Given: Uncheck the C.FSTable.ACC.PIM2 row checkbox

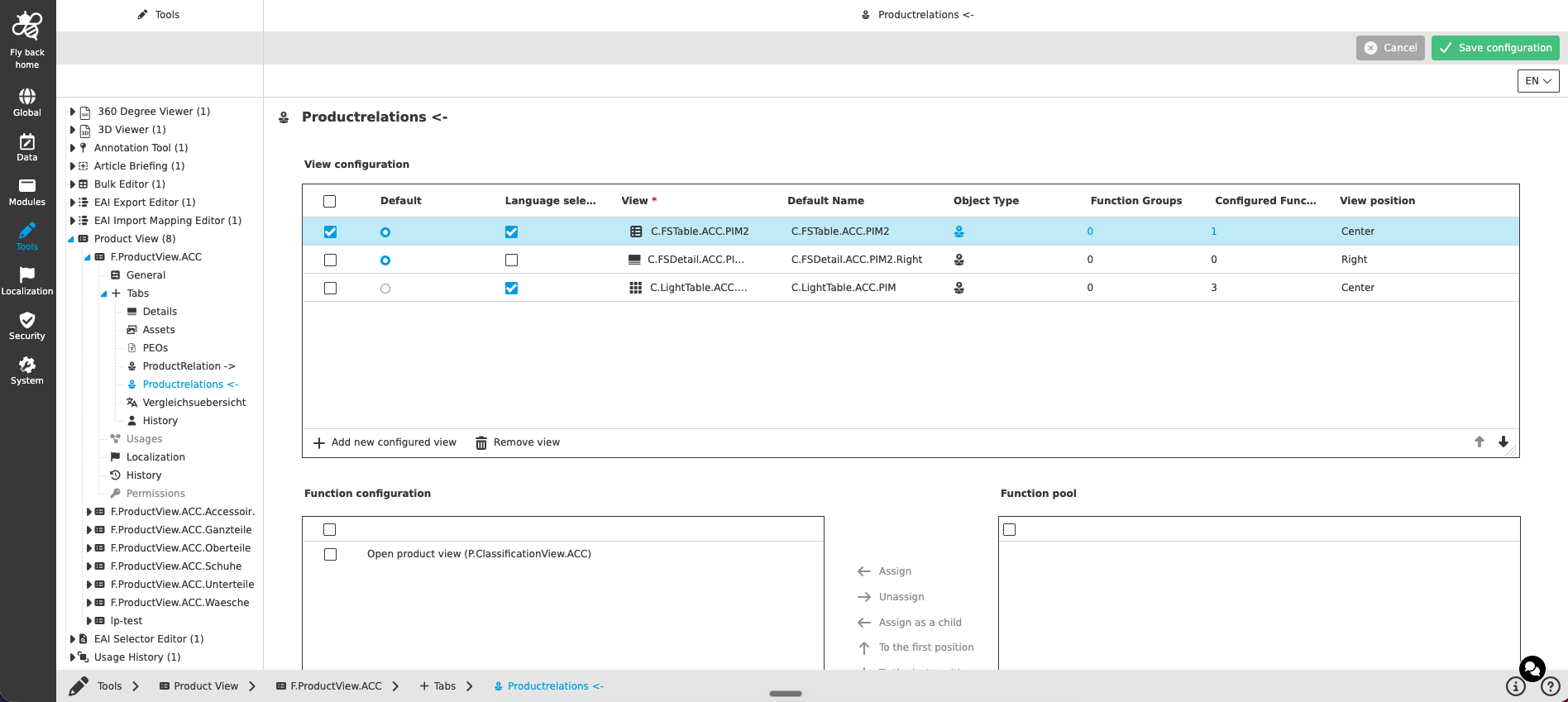Looking at the screenshot, I should click(x=331, y=232).
